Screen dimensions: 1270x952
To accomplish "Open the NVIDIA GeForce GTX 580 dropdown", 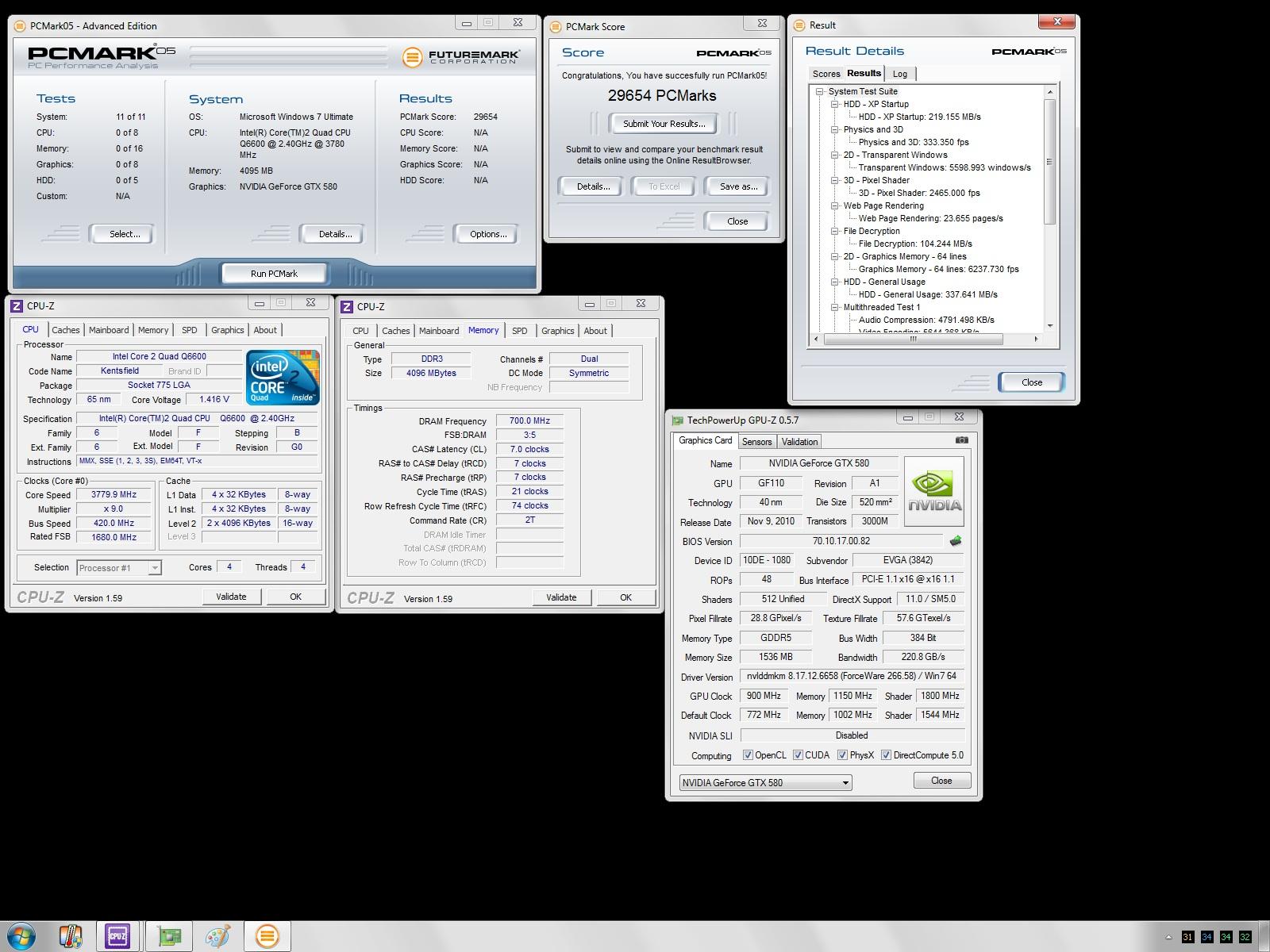I will click(765, 782).
